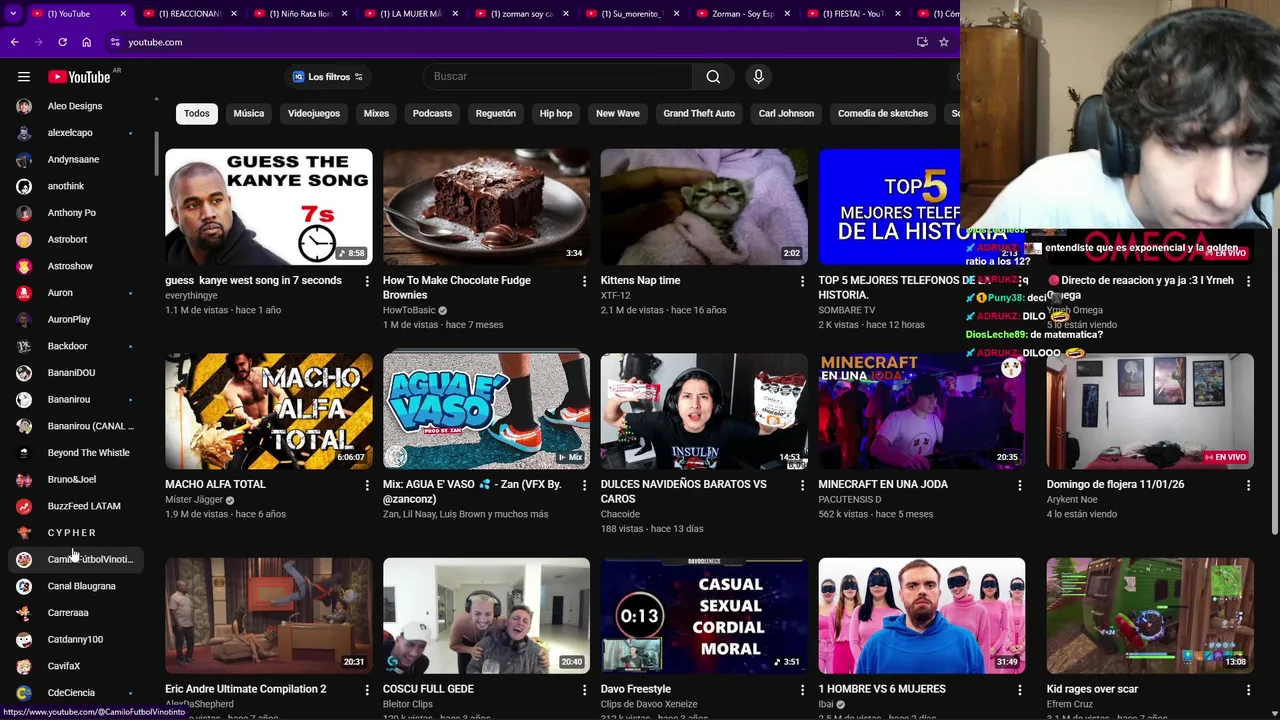
Task: Select the Comedia de sketches chip
Action: (x=883, y=113)
